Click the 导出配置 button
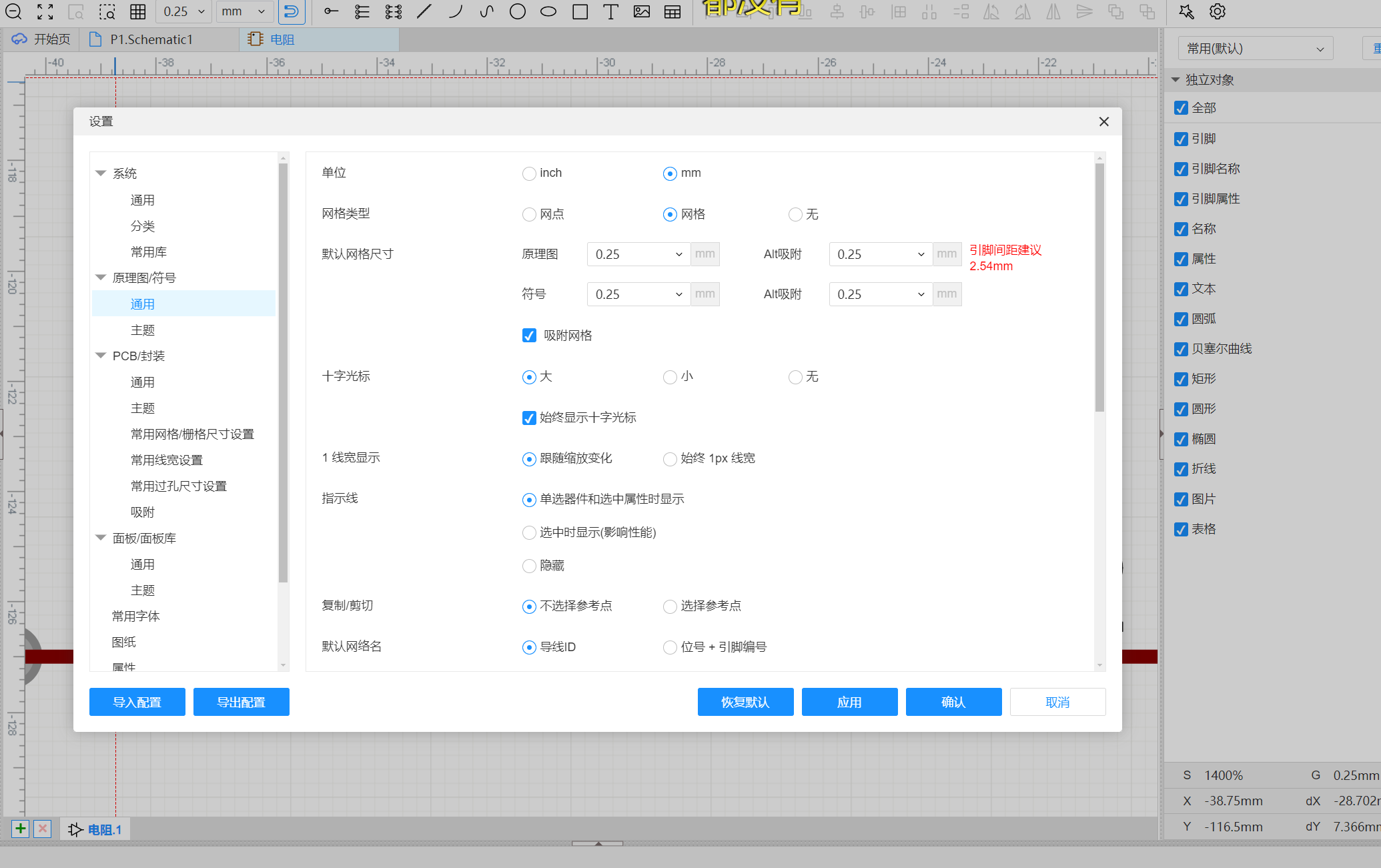Viewport: 1381px width, 868px height. point(241,702)
